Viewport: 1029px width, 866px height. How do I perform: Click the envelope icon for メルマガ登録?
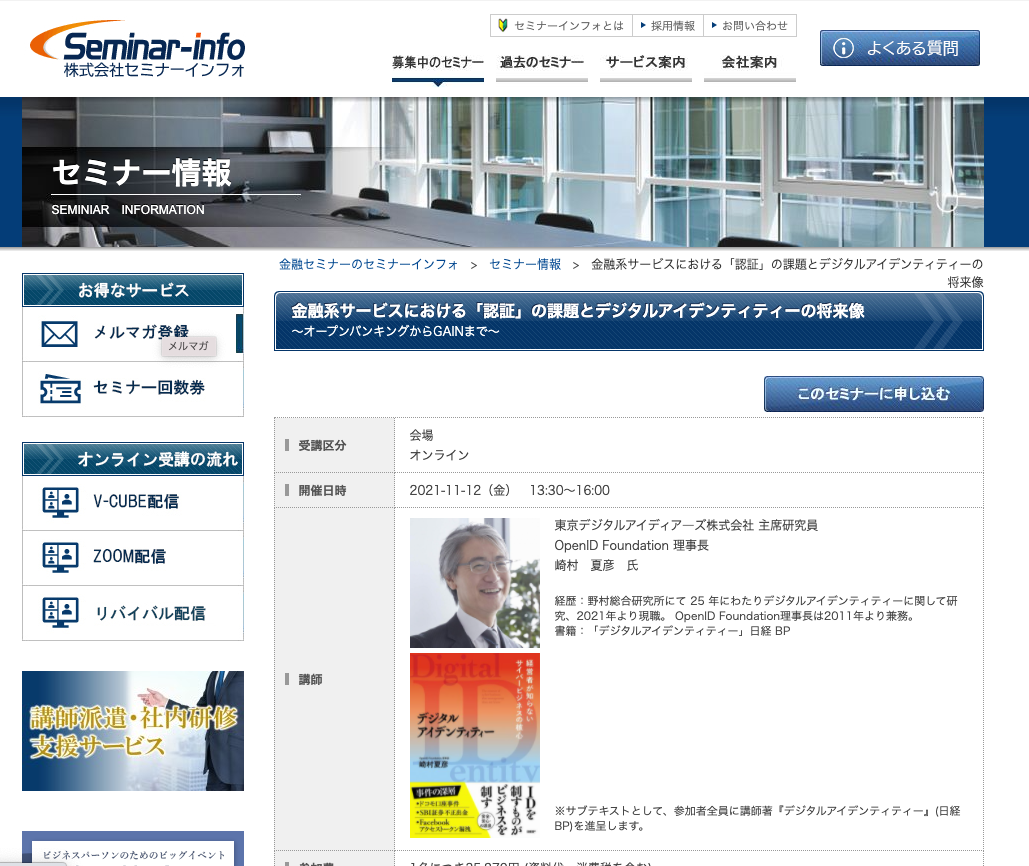click(59, 334)
